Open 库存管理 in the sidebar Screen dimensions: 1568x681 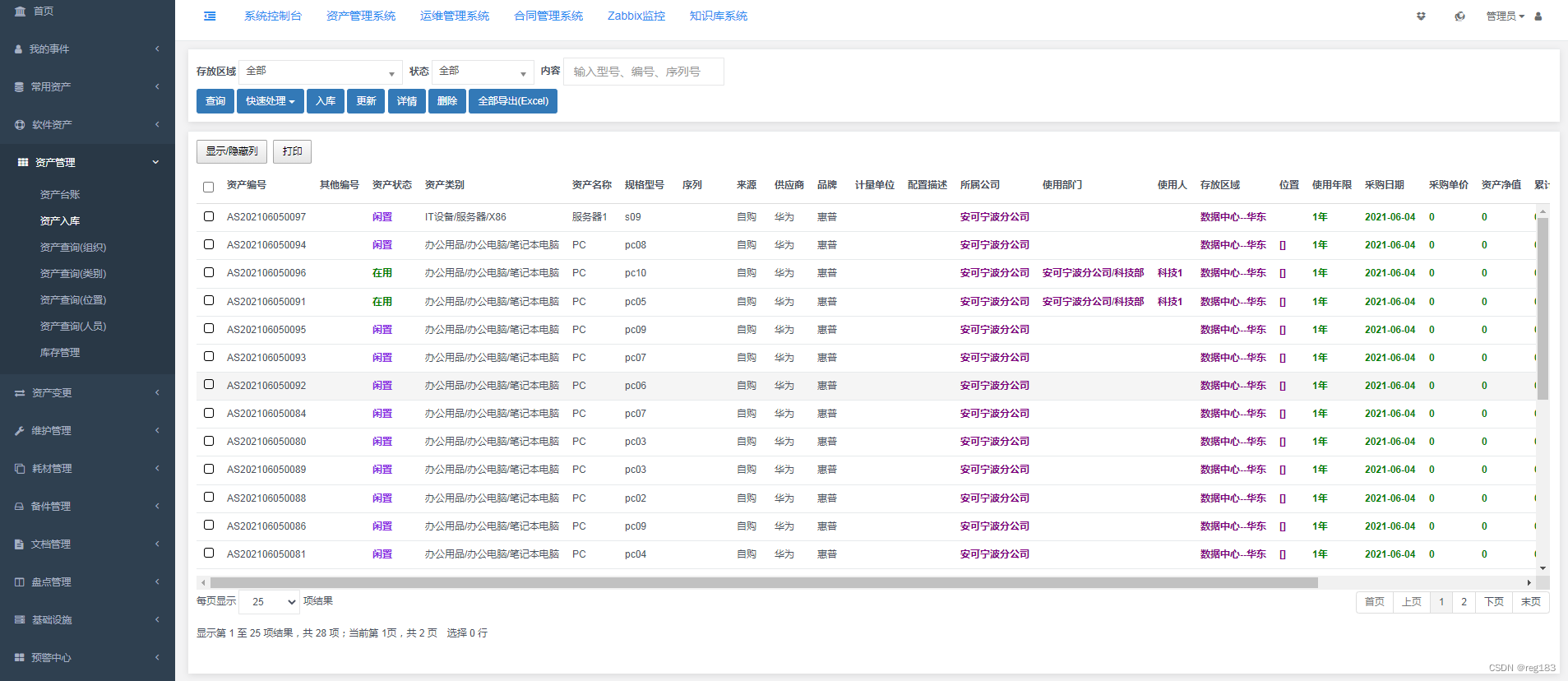60,353
